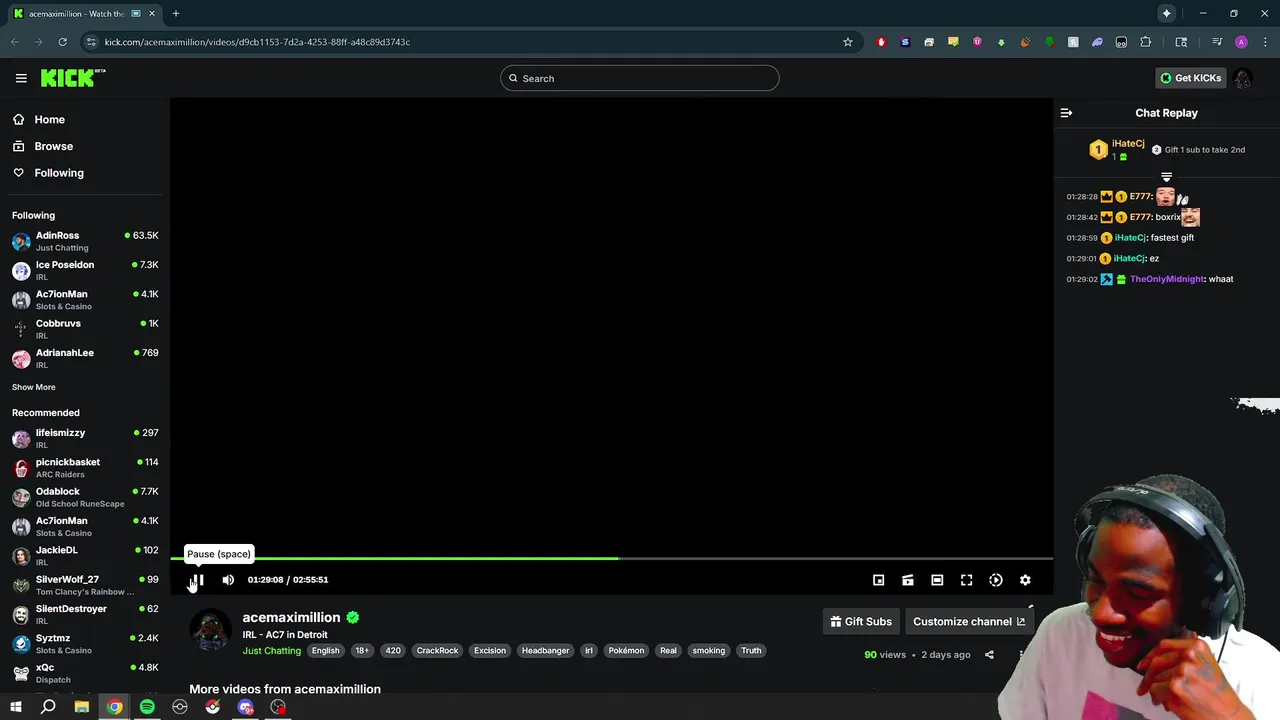Open SilentDestroyer recommended channel
Viewport: 1280px width, 720px height.
(x=85, y=614)
